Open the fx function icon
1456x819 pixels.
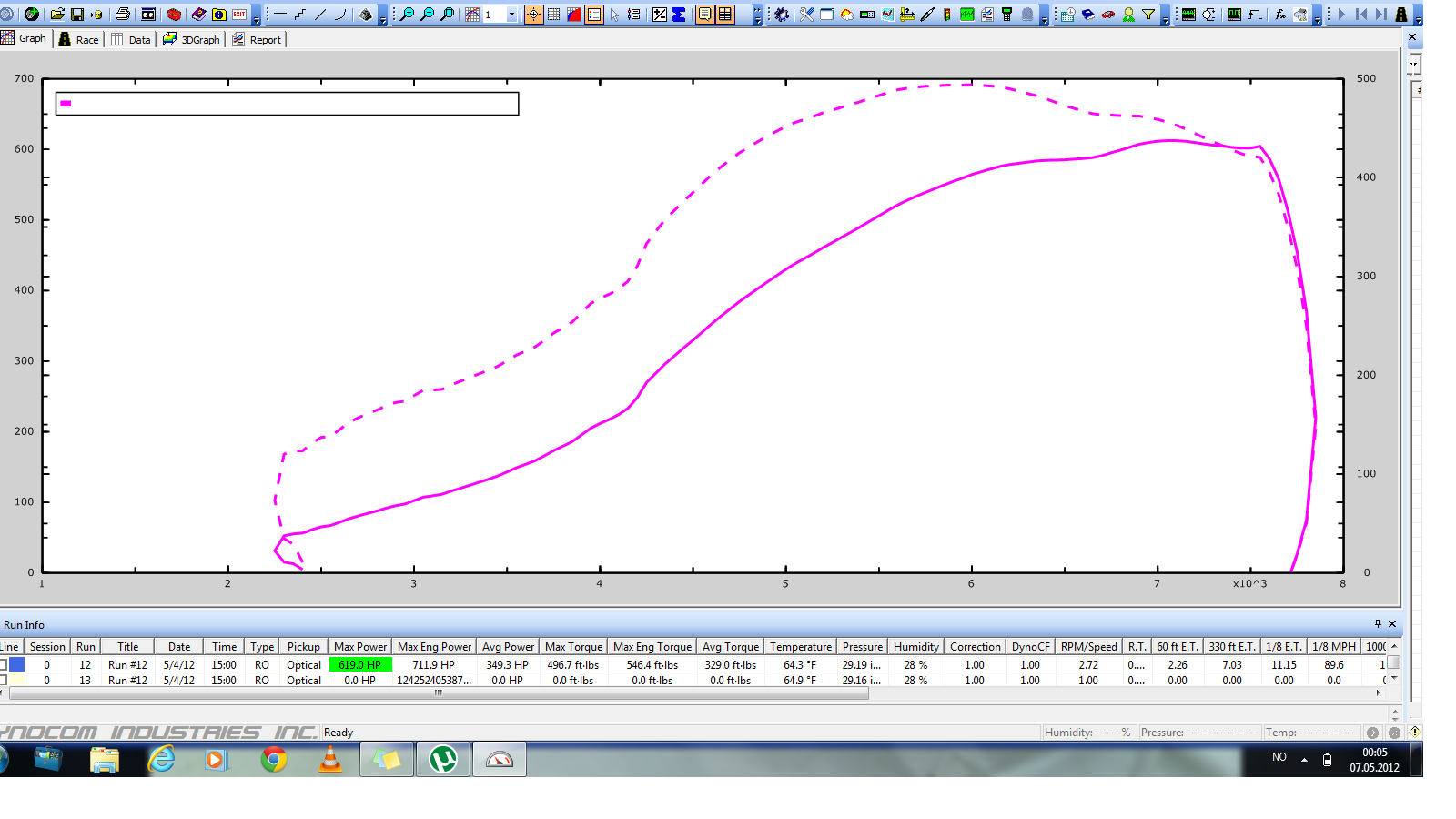[1279, 14]
